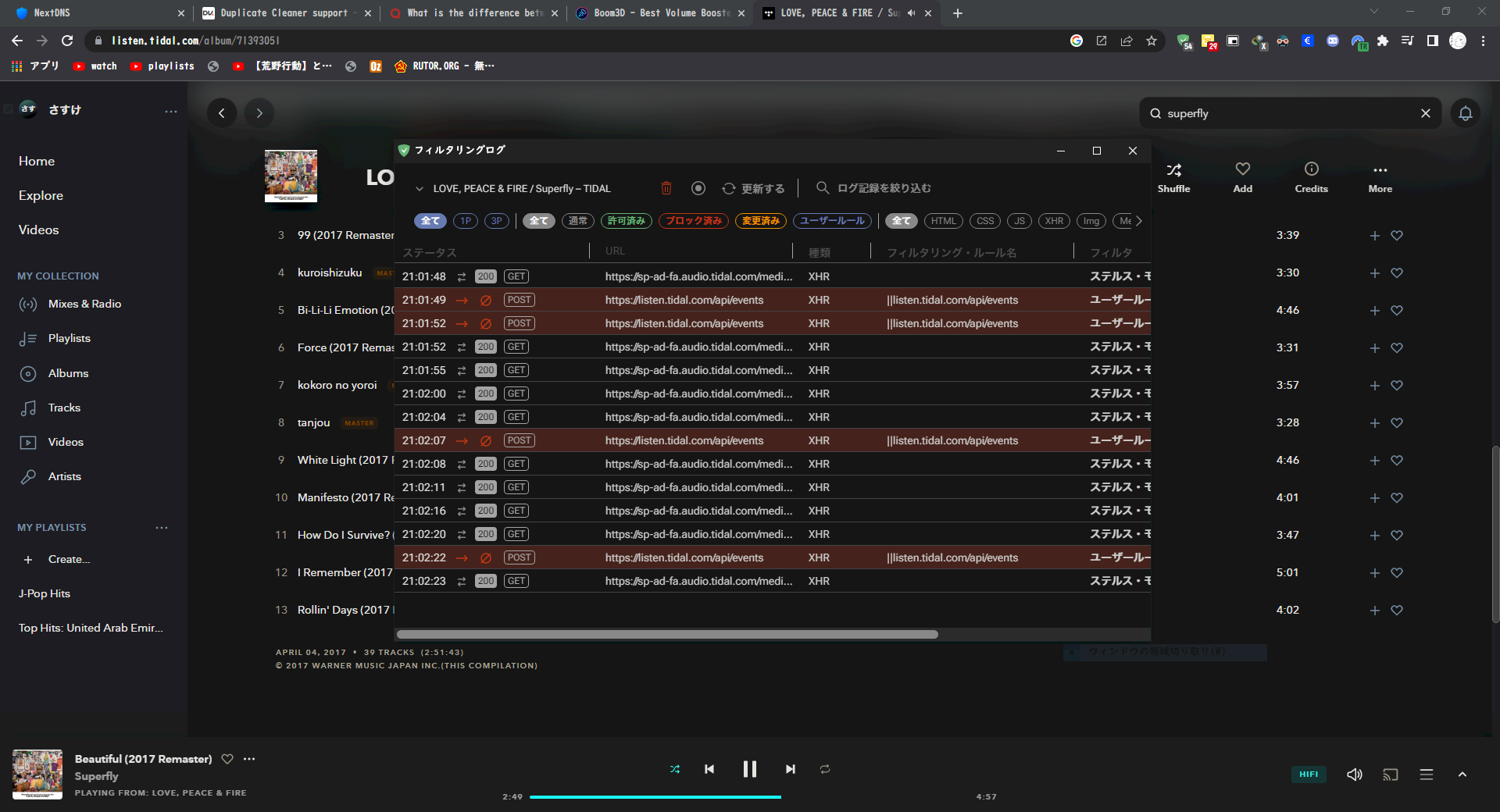The image size is (1500, 812).
Task: Open Tidal notifications bell
Action: 1466,113
